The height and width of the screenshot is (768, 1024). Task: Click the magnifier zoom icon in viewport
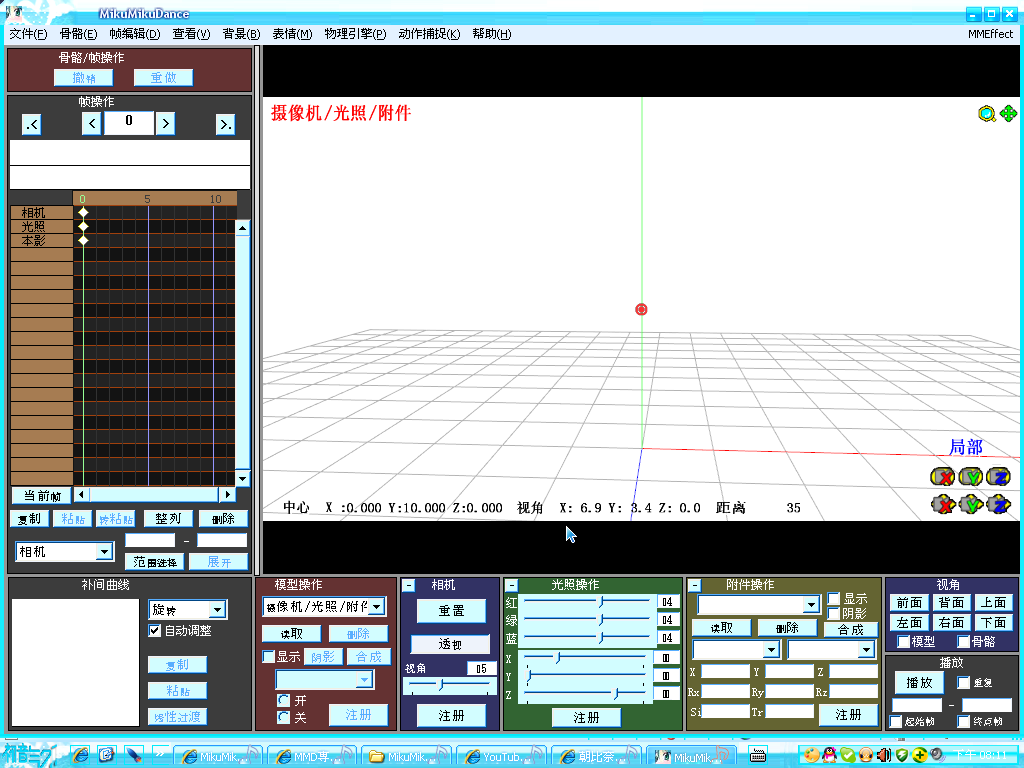(x=986, y=114)
